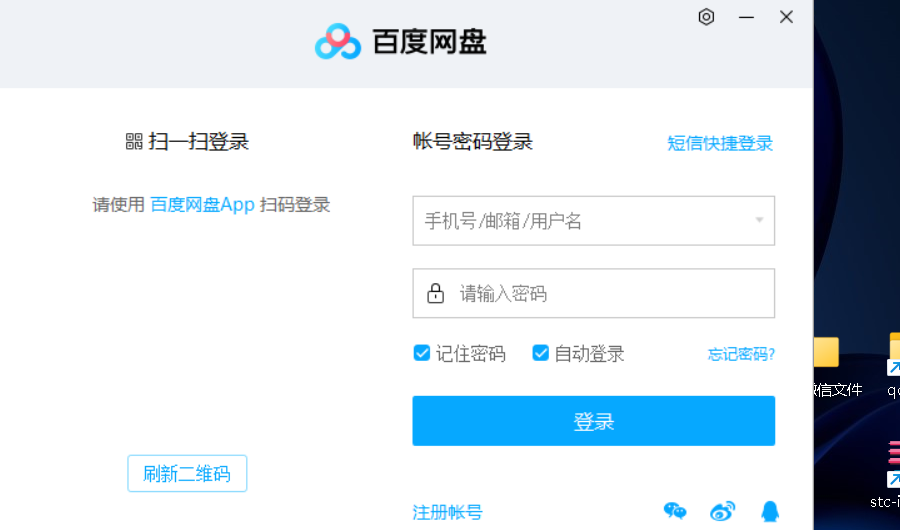Image resolution: width=900 pixels, height=530 pixels.
Task: Select the 扫一扫登录 heading
Action: click(x=199, y=141)
